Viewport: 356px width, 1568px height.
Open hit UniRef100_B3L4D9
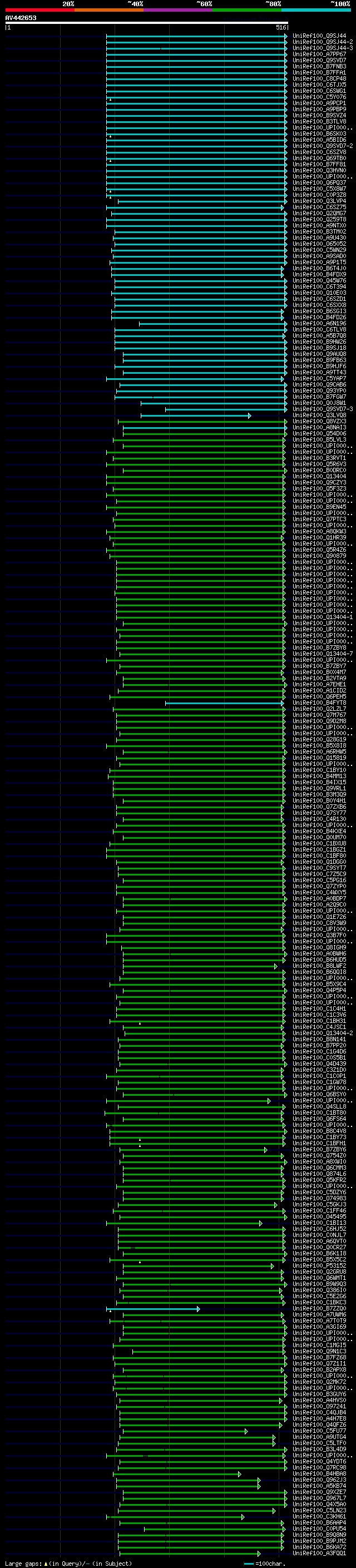[x=319, y=1450]
